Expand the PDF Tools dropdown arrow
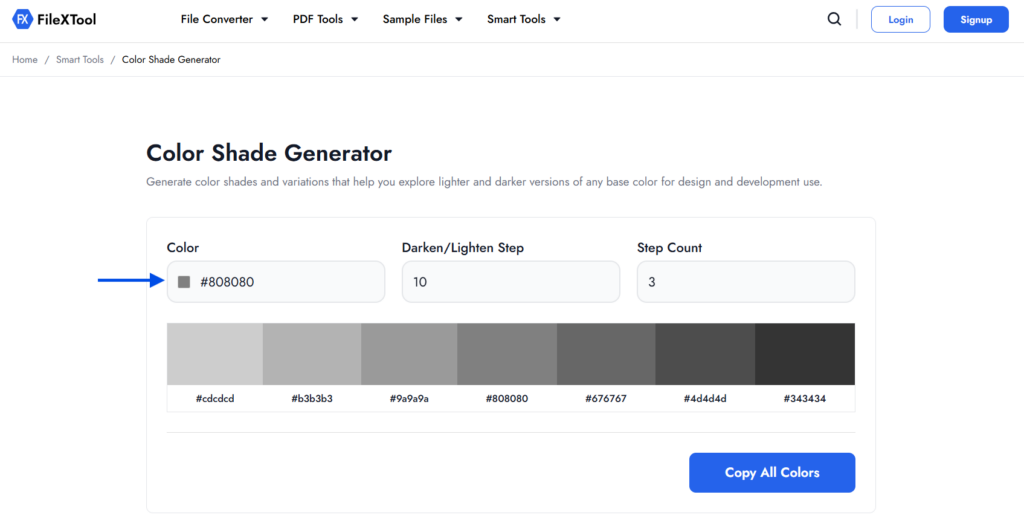The image size is (1024, 515). [355, 20]
